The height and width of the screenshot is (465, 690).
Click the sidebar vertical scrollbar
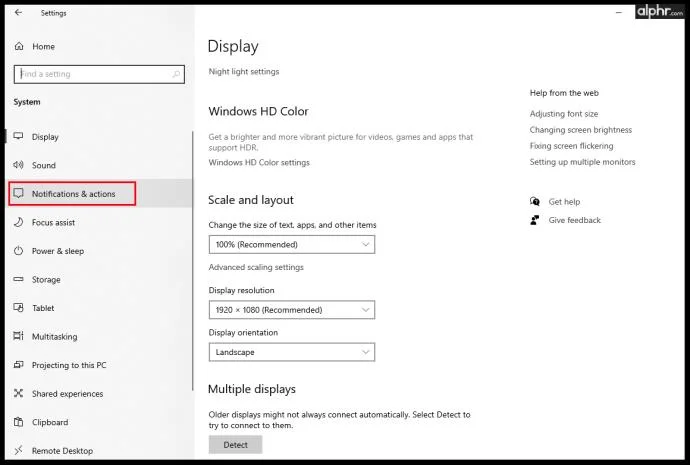(x=193, y=260)
